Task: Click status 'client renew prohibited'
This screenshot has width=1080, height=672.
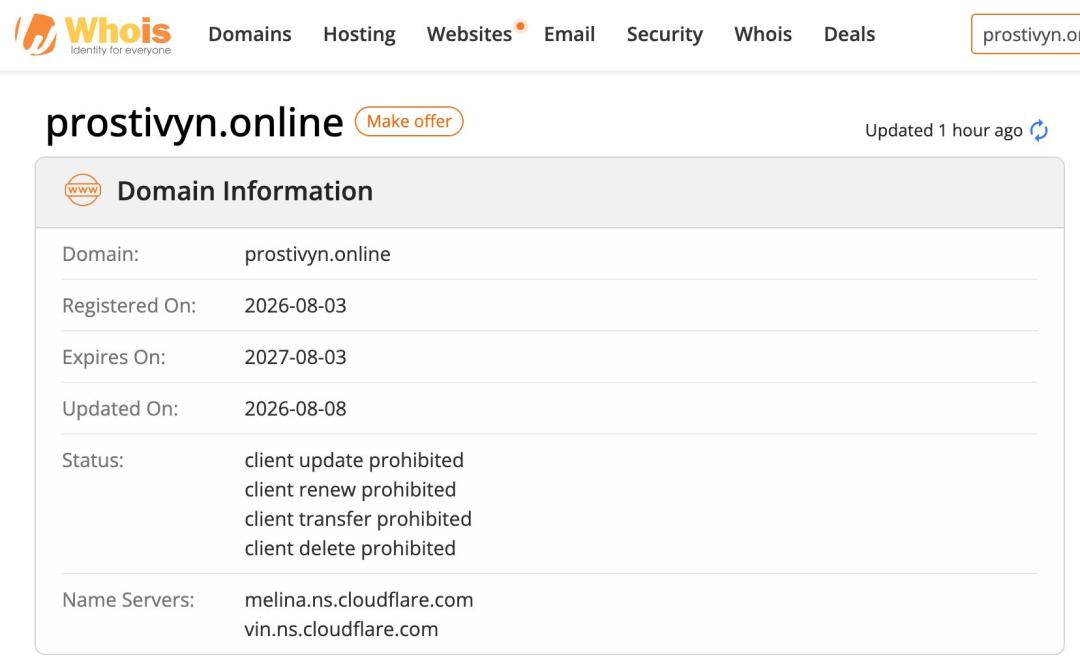Action: (350, 490)
